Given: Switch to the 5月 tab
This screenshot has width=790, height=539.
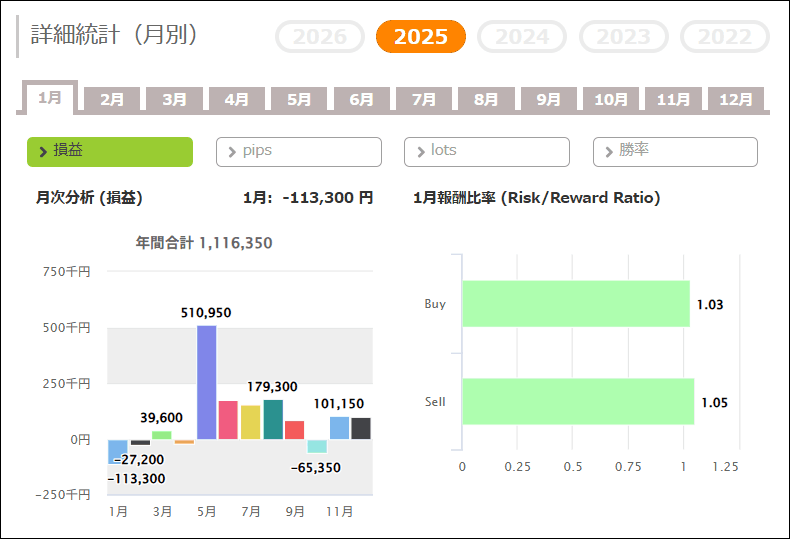Looking at the screenshot, I should tap(299, 99).
